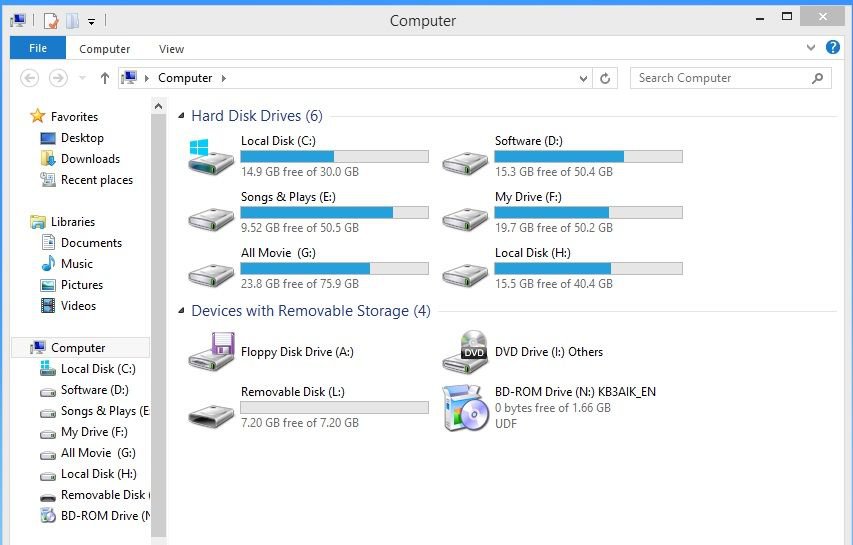Viewport: 853px width, 545px height.
Task: Open the File tab
Action: point(38,48)
